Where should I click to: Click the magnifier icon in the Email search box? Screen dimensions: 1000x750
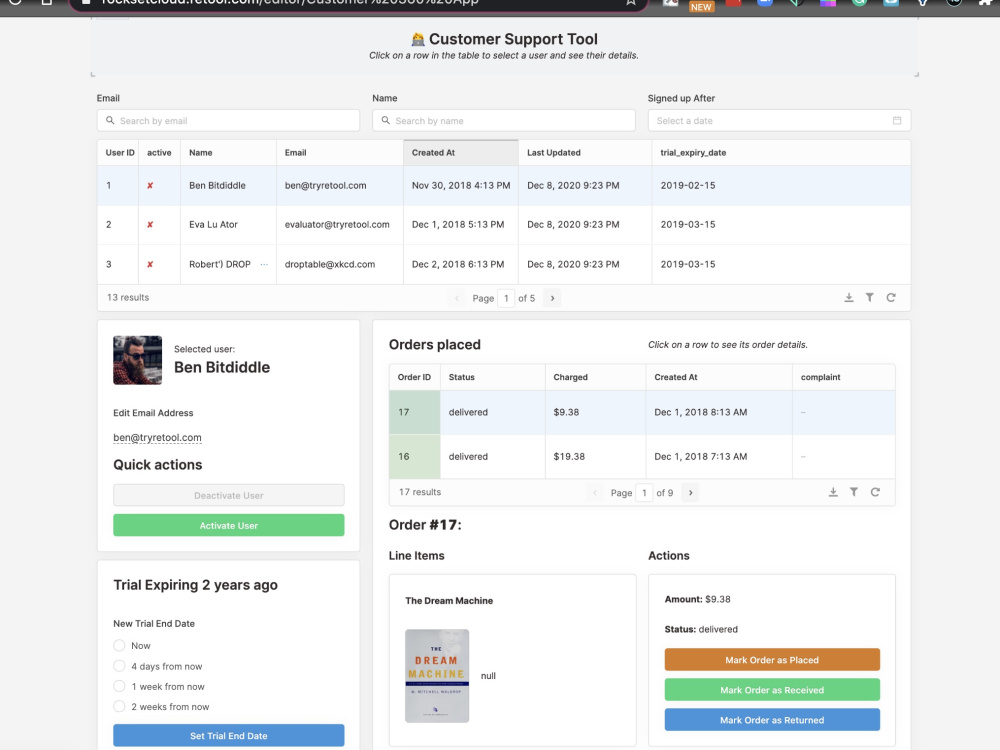tap(110, 121)
